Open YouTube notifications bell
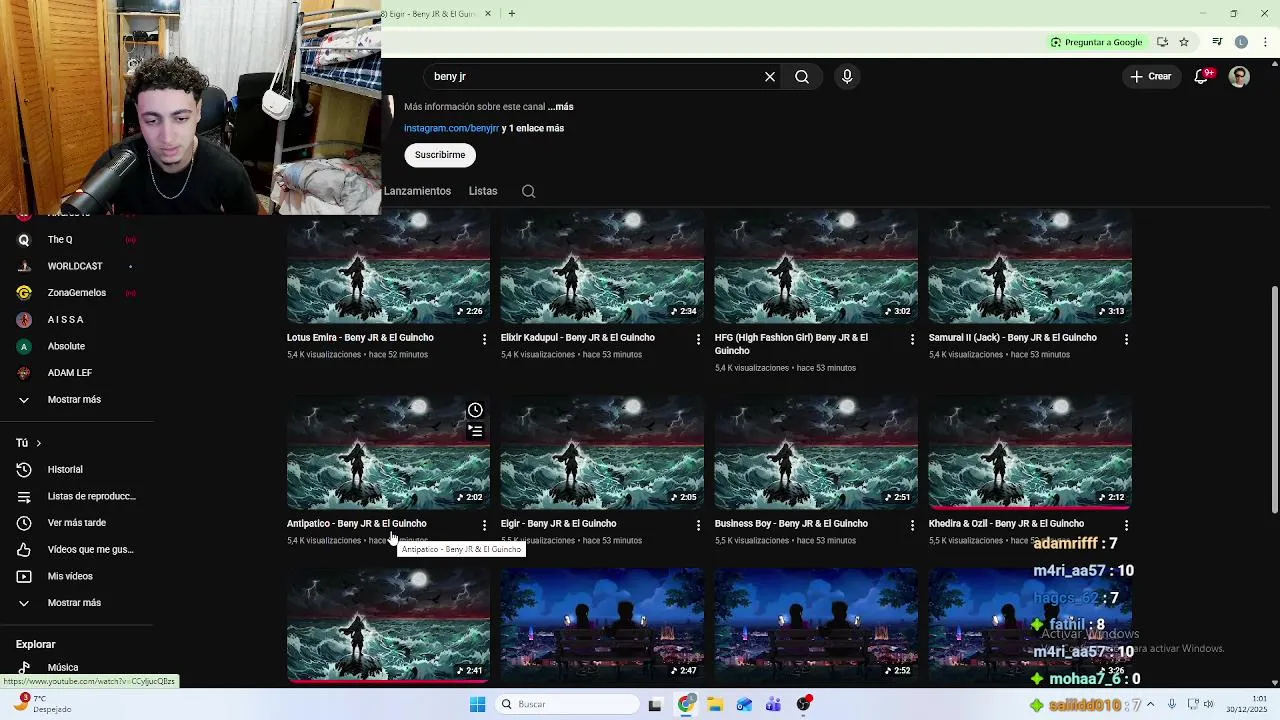 [1201, 76]
